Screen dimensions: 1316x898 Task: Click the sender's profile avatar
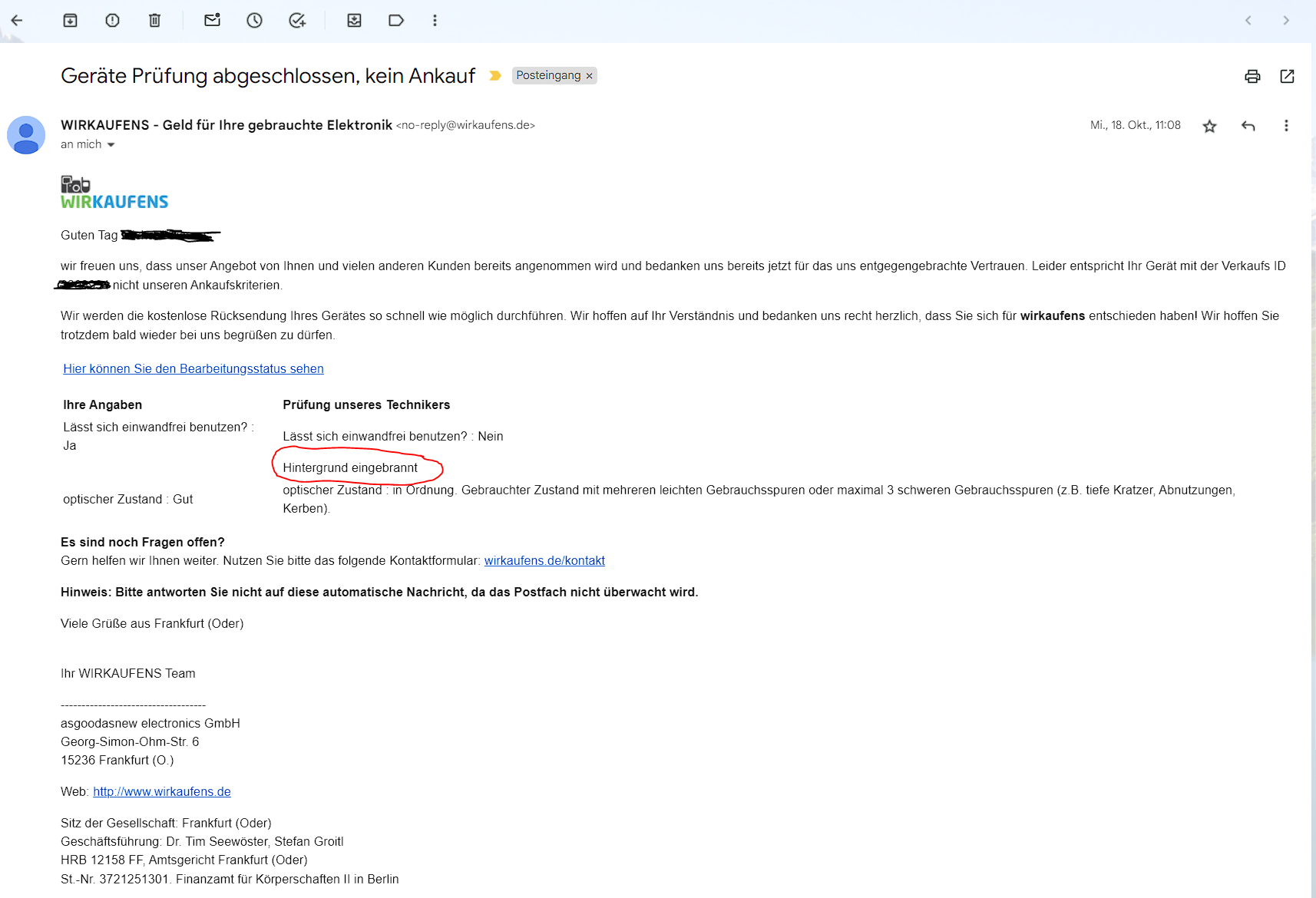pos(26,135)
